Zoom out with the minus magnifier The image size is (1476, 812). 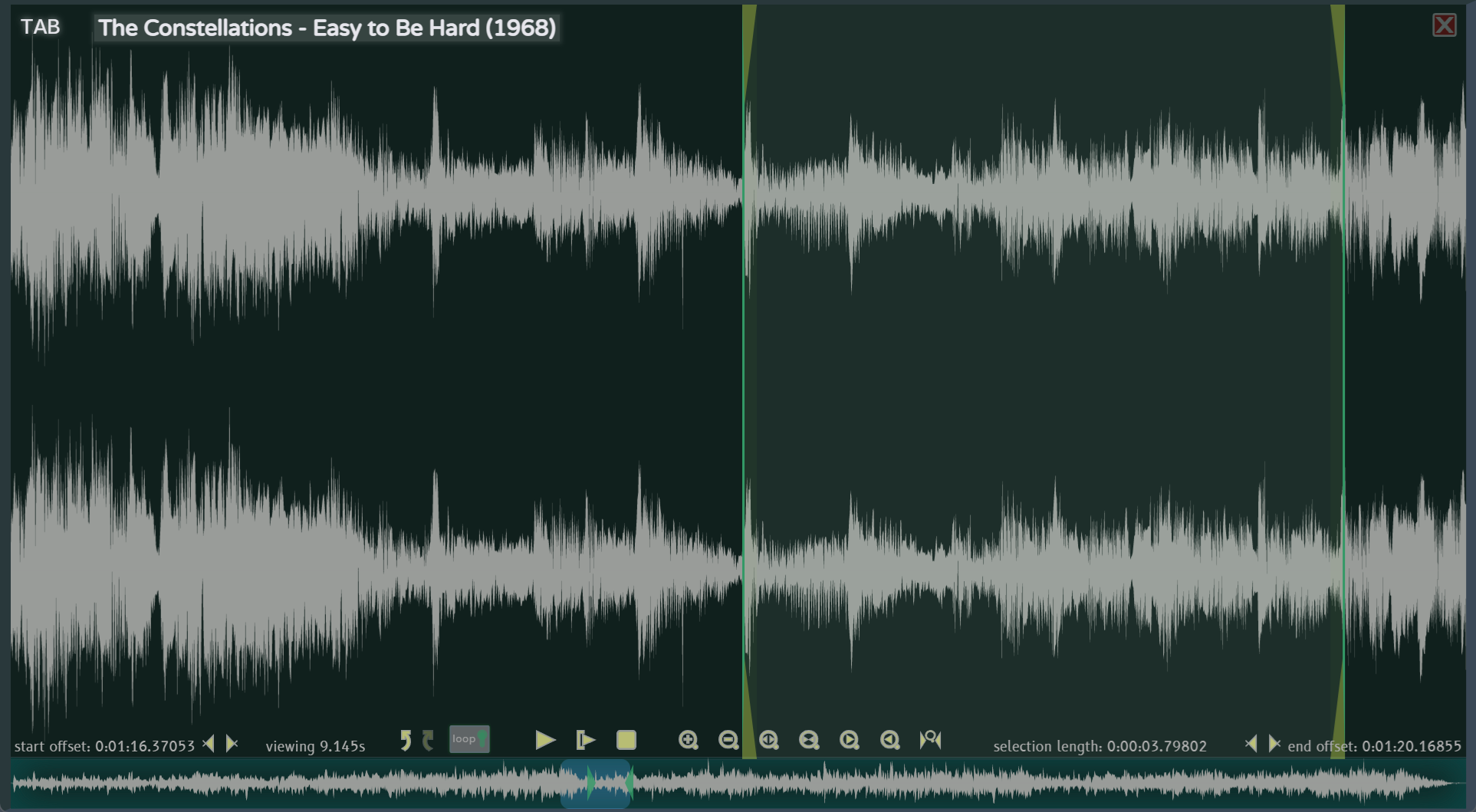point(728,740)
